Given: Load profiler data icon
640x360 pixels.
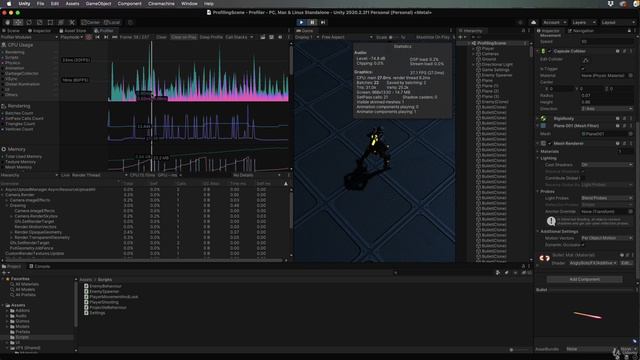Looking at the screenshot, I should pos(262,37).
